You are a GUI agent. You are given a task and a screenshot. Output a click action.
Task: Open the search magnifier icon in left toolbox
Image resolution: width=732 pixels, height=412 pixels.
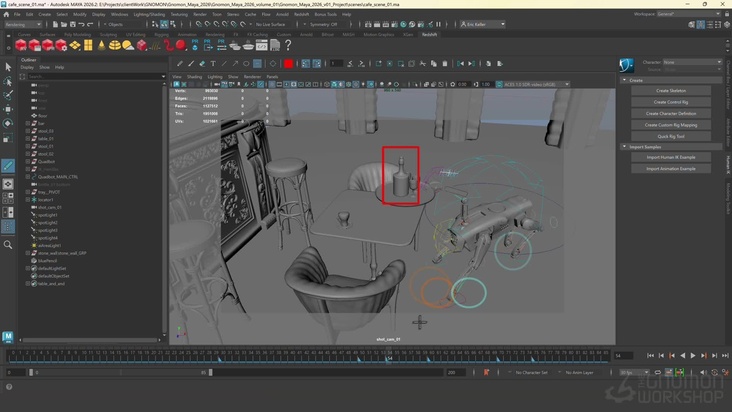coord(8,244)
